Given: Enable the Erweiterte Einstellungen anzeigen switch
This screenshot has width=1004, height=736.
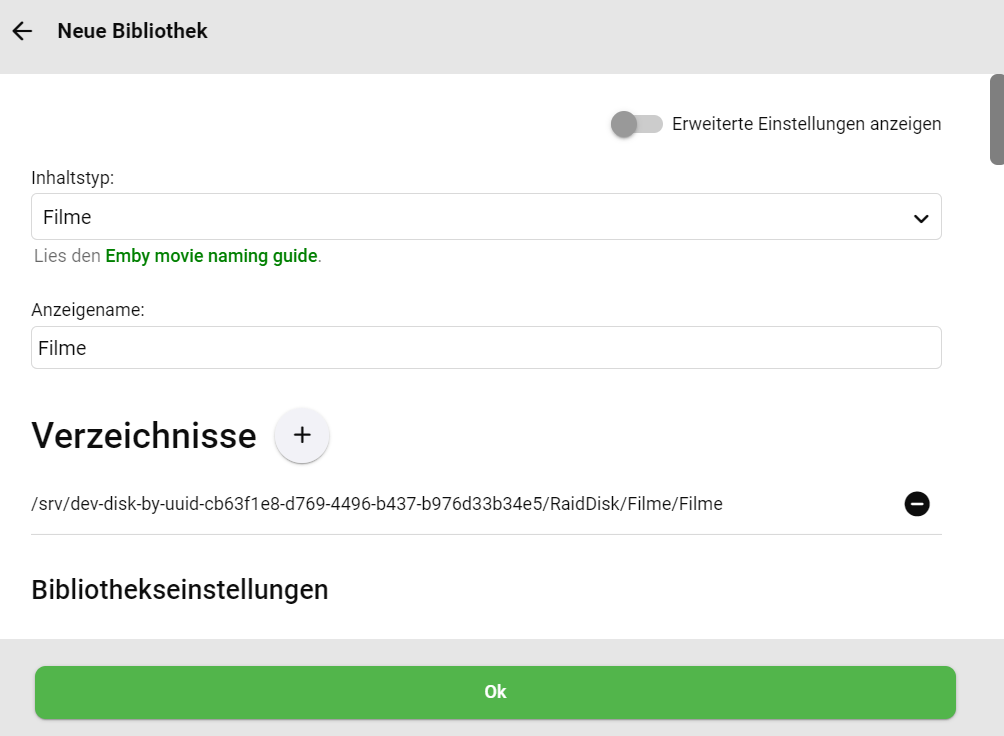Looking at the screenshot, I should coord(636,124).
